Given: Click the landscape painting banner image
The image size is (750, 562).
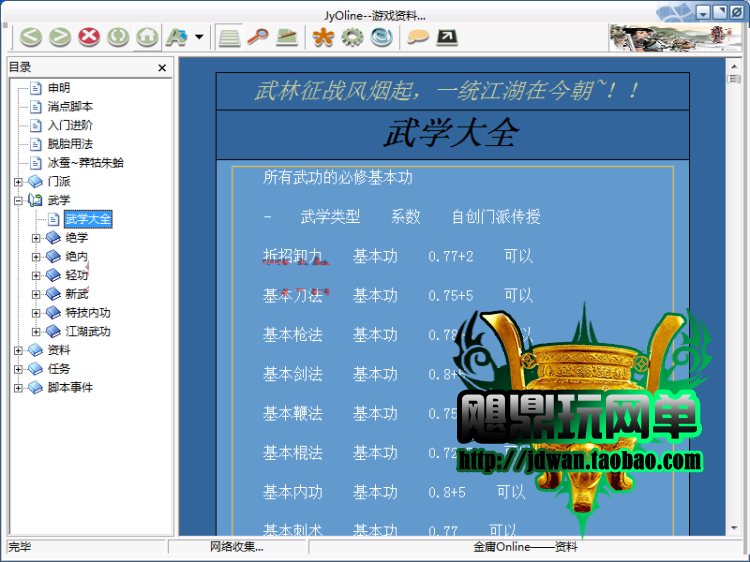Looking at the screenshot, I should tap(675, 38).
